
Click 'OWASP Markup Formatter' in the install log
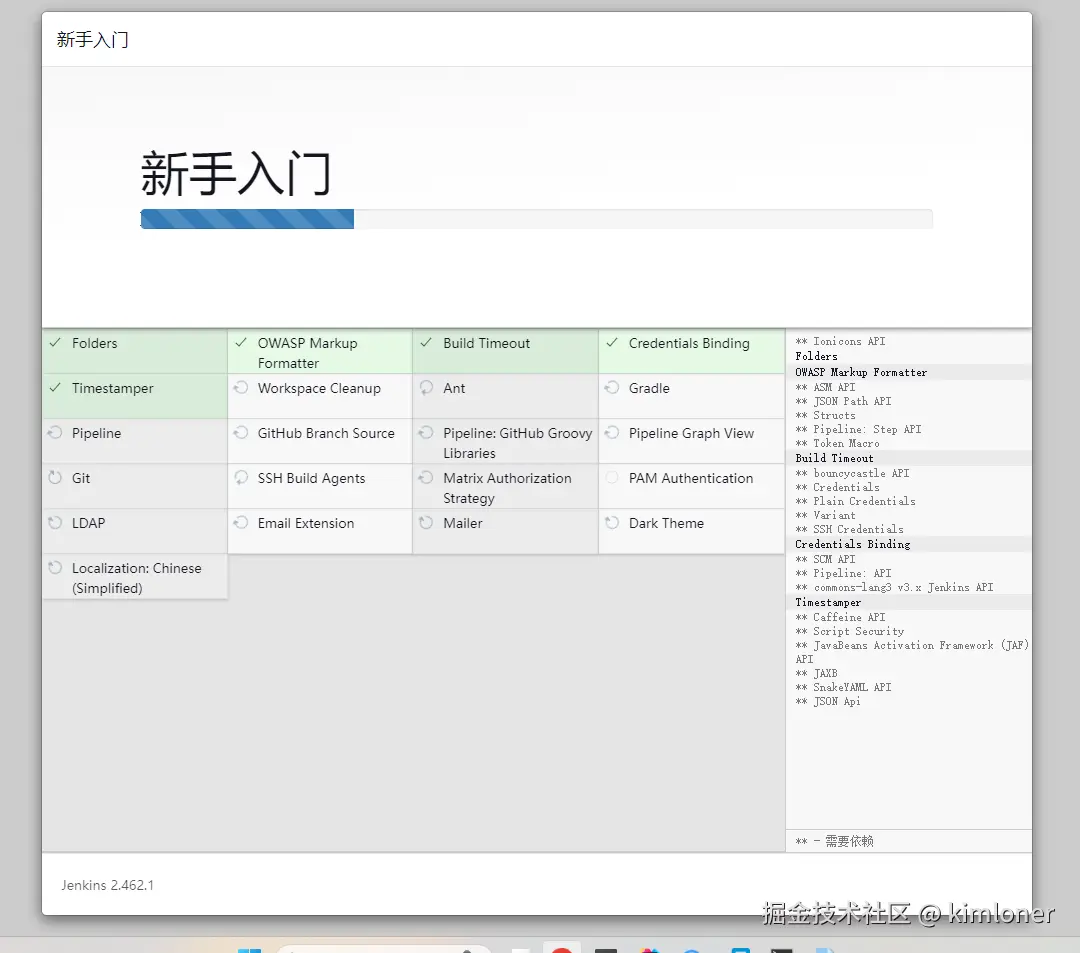click(861, 373)
